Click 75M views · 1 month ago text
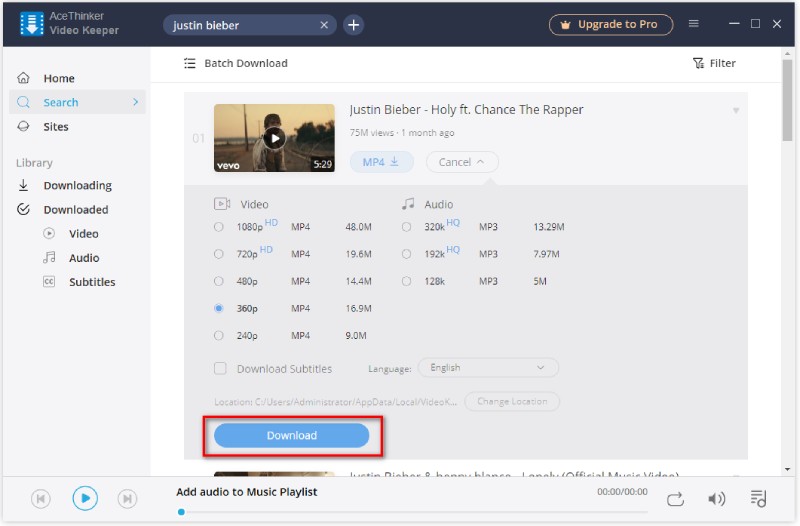The image size is (800, 526). (x=402, y=133)
